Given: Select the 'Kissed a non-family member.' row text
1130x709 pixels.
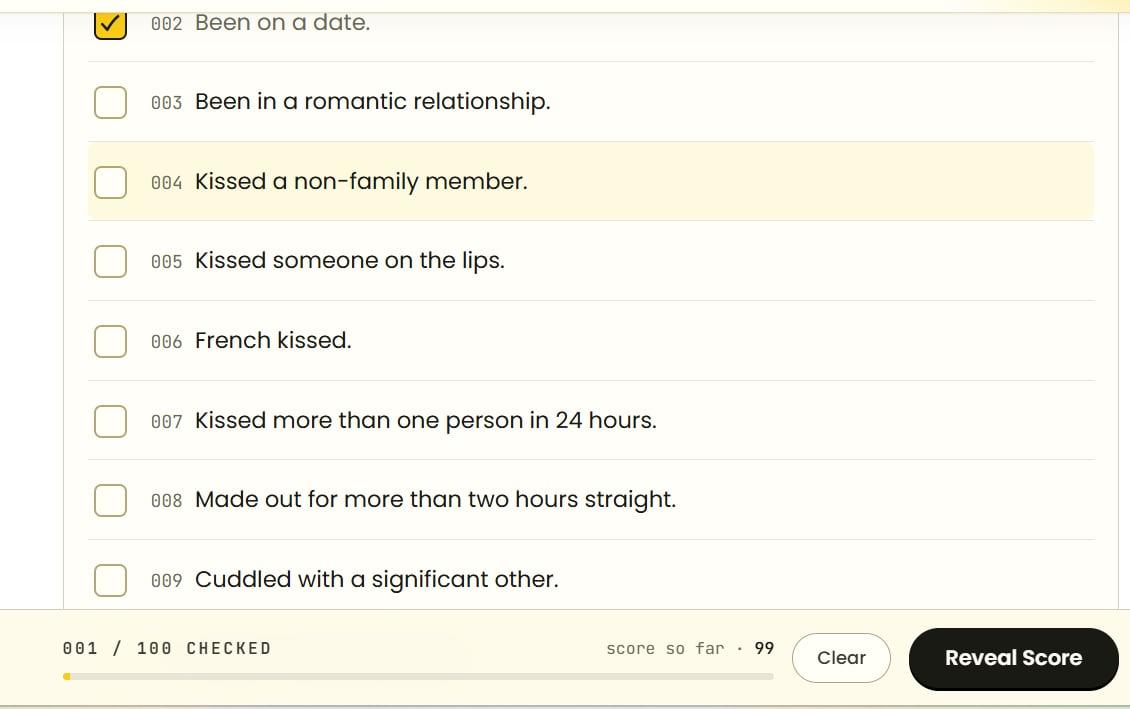Looking at the screenshot, I should pos(361,182).
